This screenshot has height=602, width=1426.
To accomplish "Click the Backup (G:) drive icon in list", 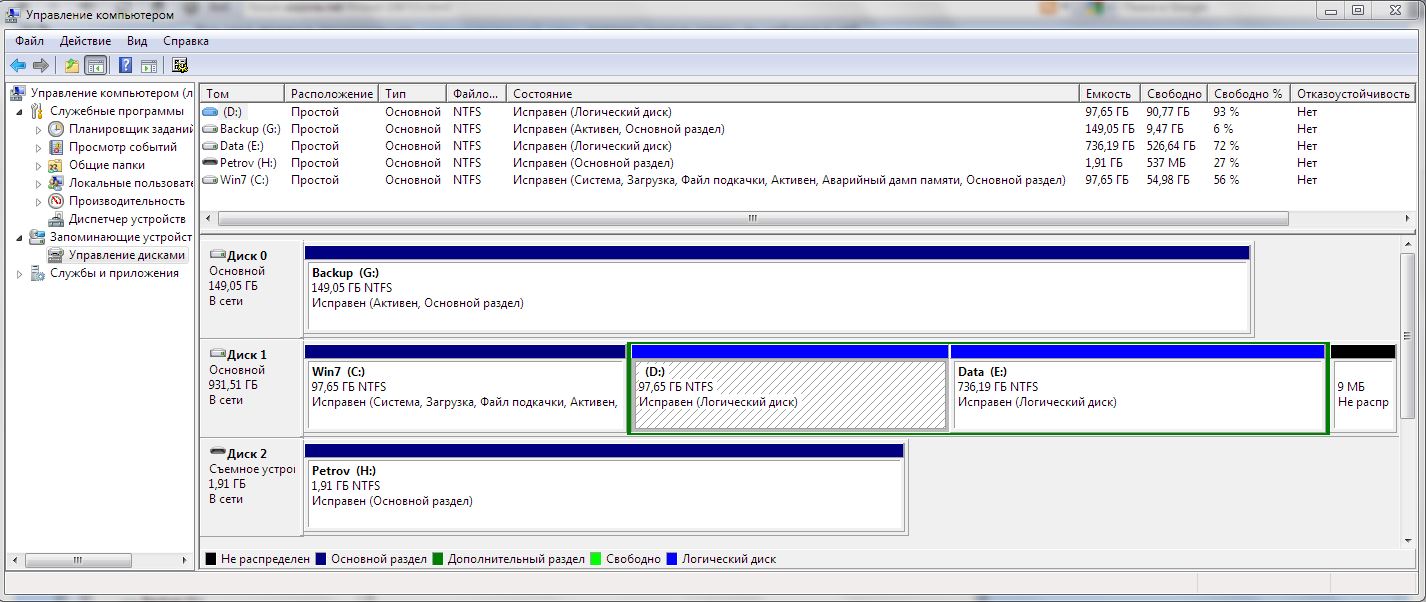I will (210, 129).
